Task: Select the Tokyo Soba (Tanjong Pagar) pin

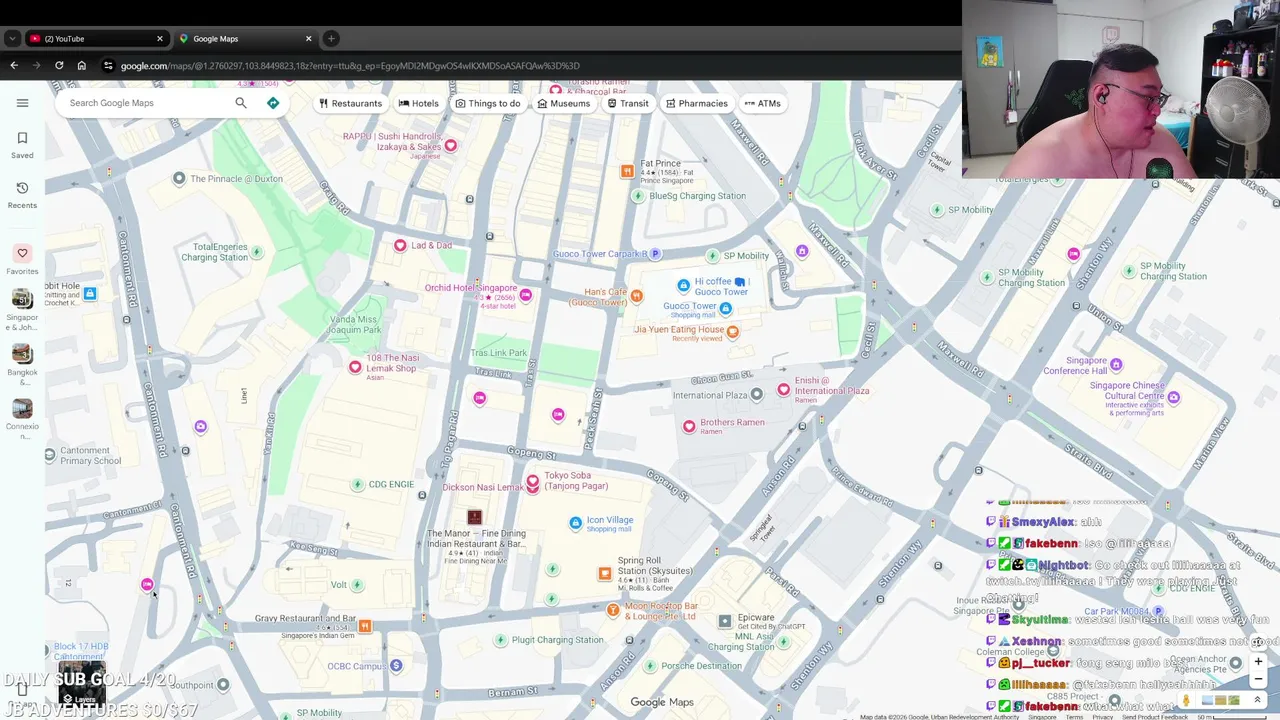Action: (533, 483)
